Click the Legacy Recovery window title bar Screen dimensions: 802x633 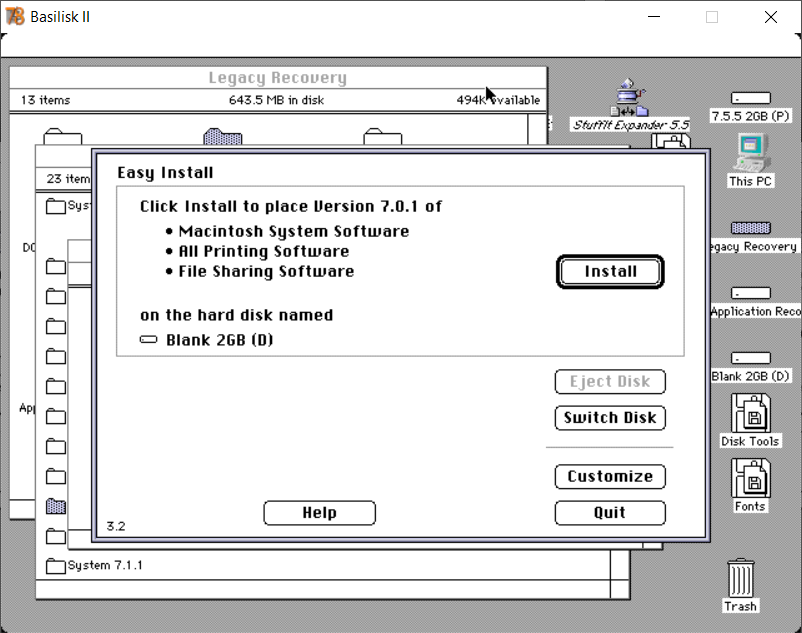pyautogui.click(x=278, y=78)
